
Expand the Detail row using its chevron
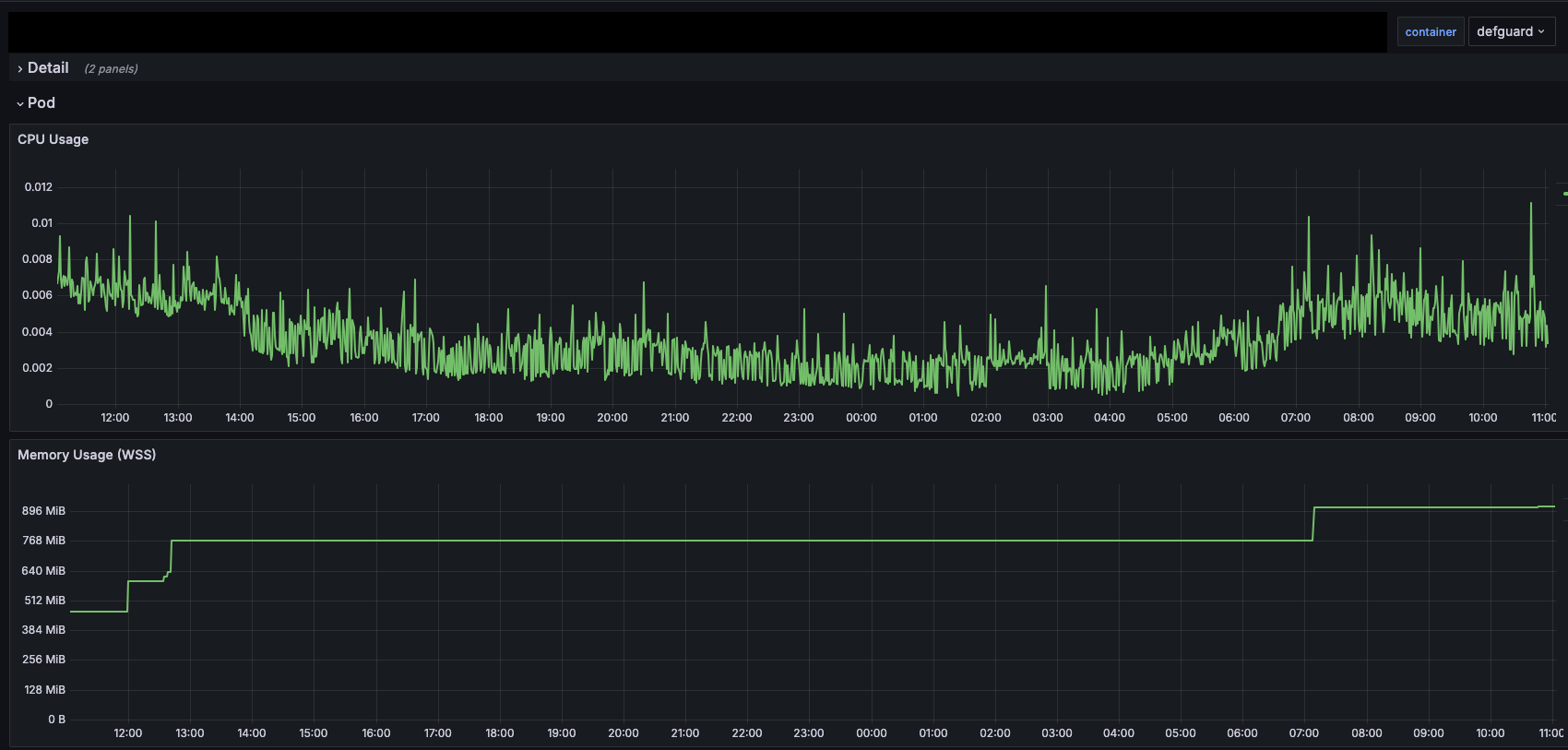click(x=20, y=69)
